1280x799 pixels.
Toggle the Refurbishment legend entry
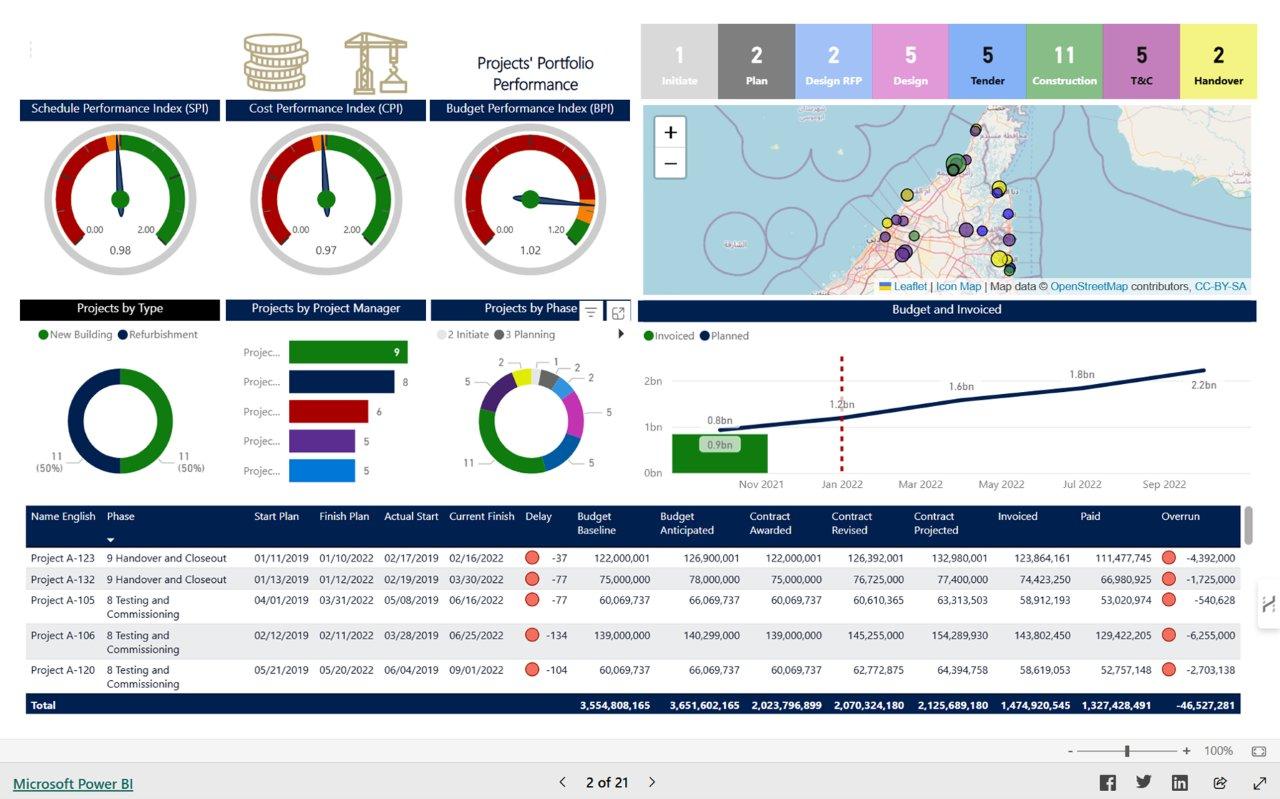pyautogui.click(x=157, y=335)
